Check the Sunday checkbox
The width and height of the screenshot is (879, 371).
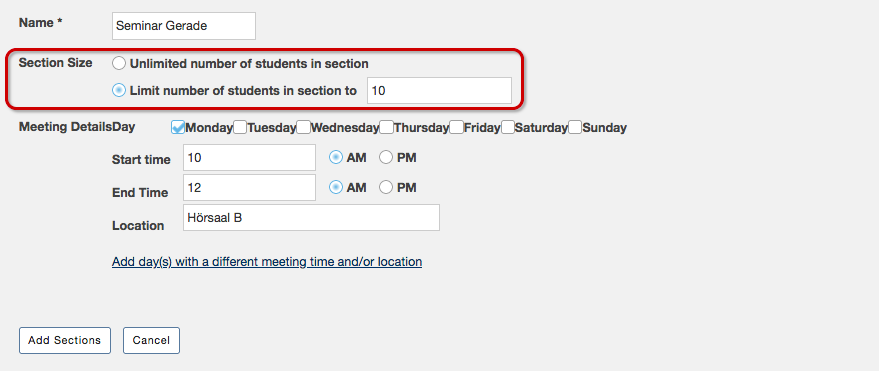point(575,128)
